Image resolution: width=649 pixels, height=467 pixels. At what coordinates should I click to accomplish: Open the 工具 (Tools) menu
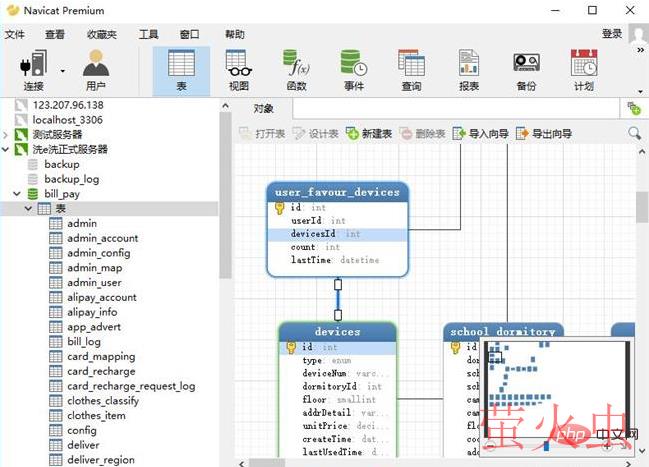coord(148,33)
